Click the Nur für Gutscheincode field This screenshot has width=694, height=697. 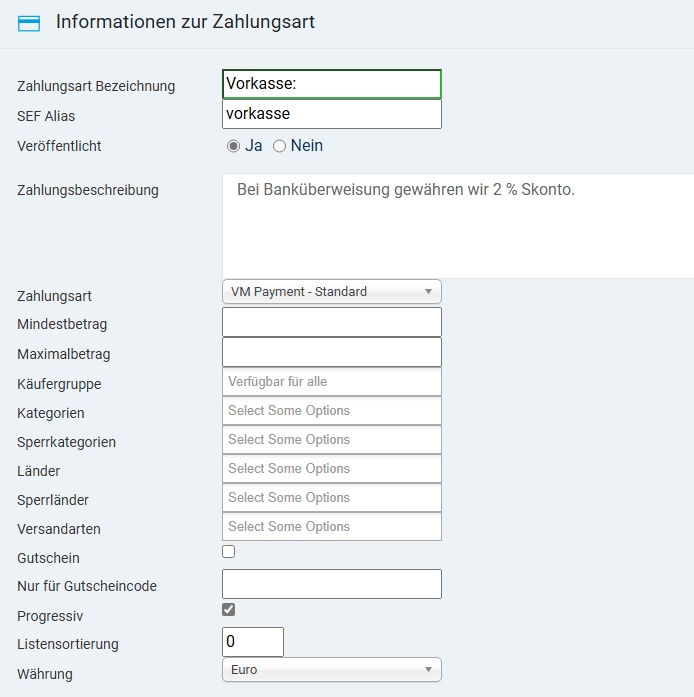(x=331, y=584)
